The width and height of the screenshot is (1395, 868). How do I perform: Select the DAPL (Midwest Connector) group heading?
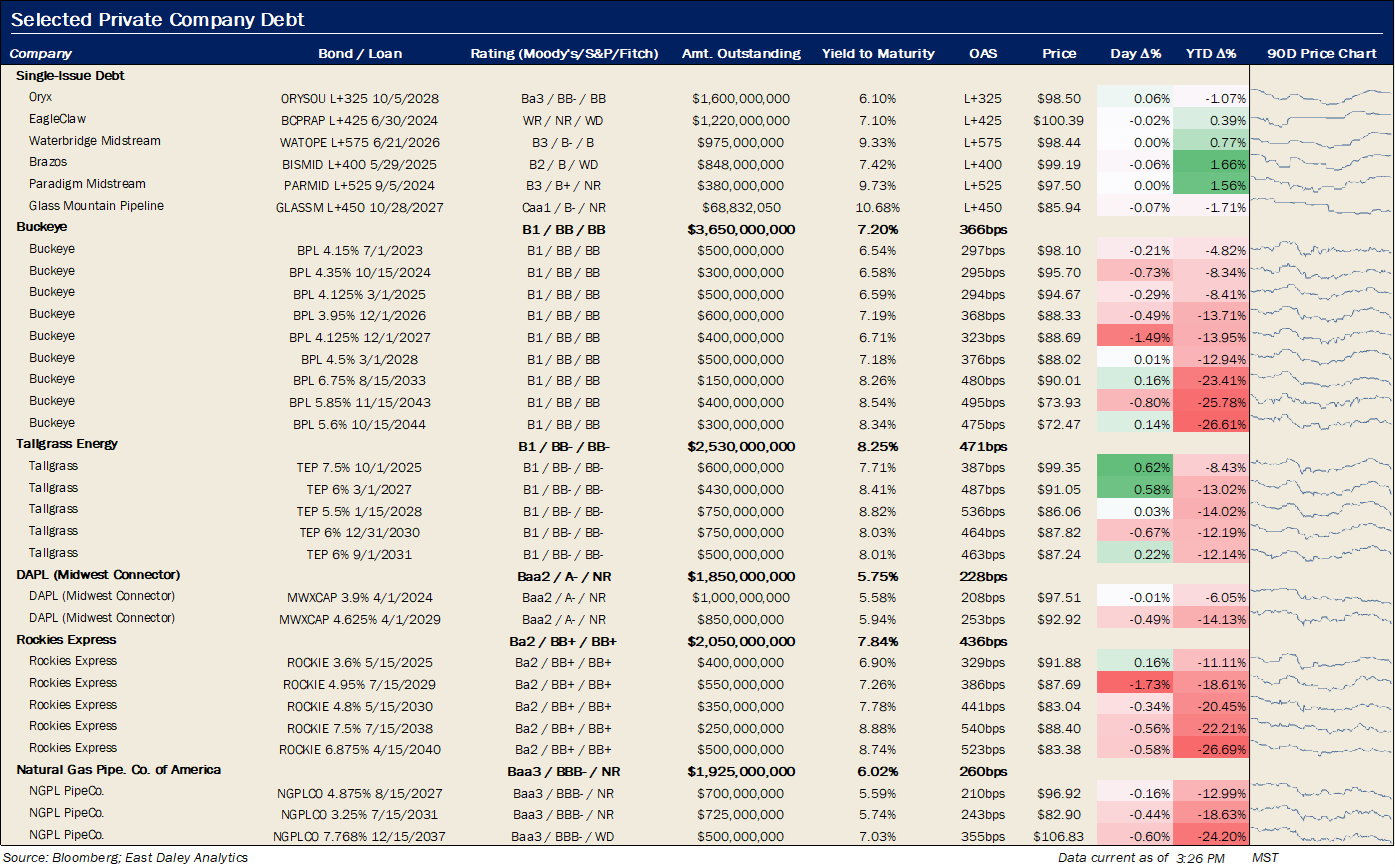(x=98, y=575)
